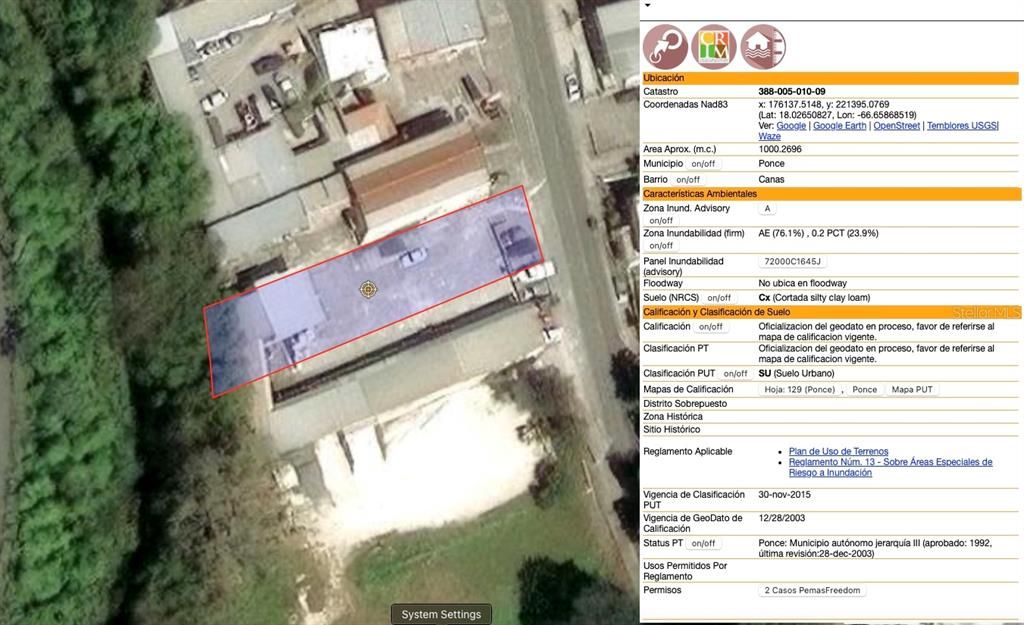Open 2 Casos PemasFreedom permits button
Image resolution: width=1024 pixels, height=625 pixels.
click(x=812, y=591)
